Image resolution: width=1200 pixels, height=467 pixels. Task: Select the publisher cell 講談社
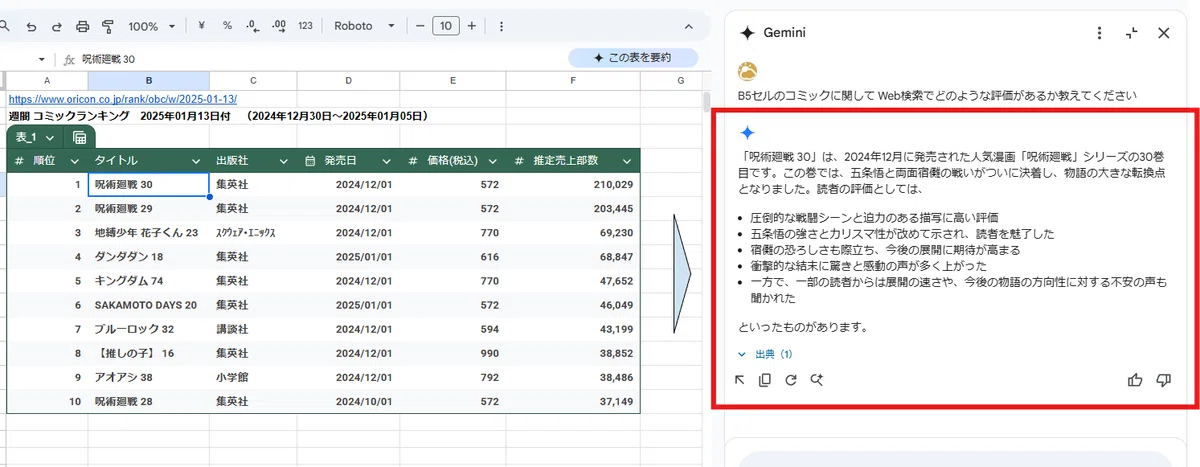pos(254,329)
